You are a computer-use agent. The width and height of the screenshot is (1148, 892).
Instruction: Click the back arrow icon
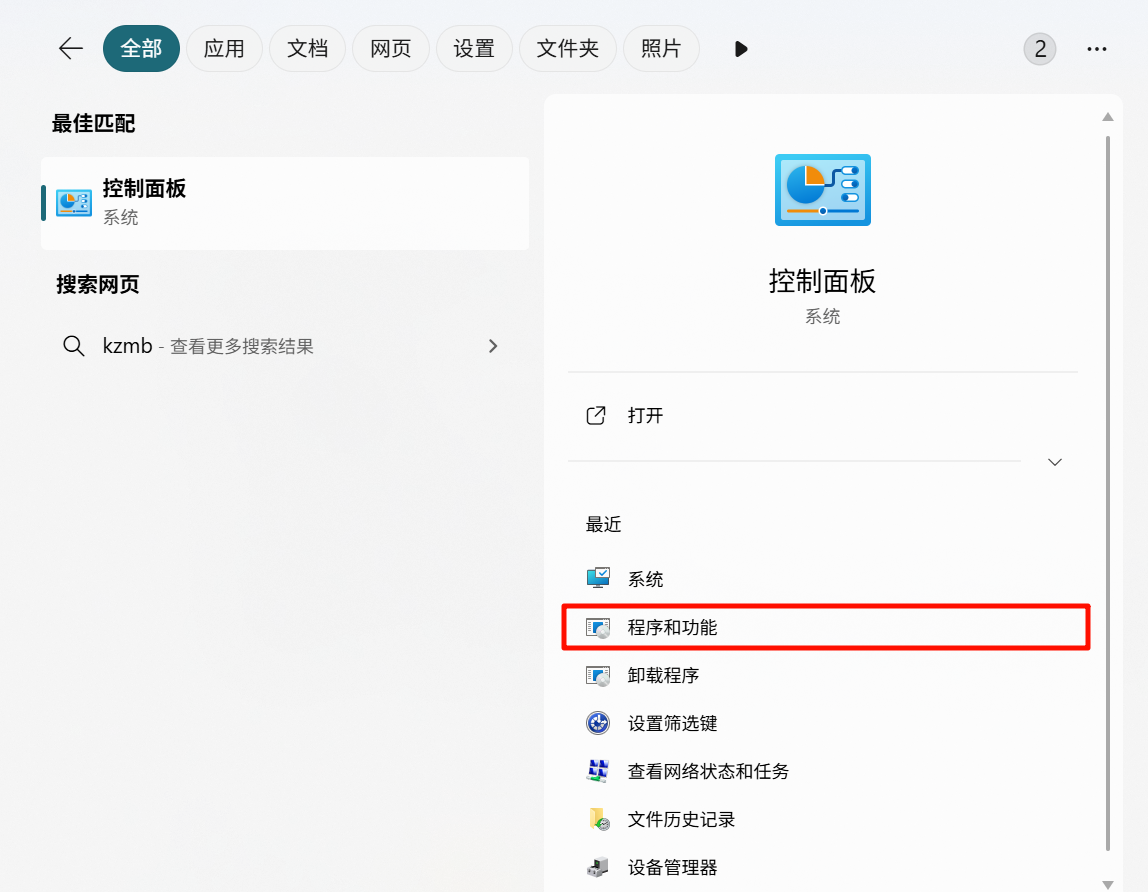coord(70,48)
